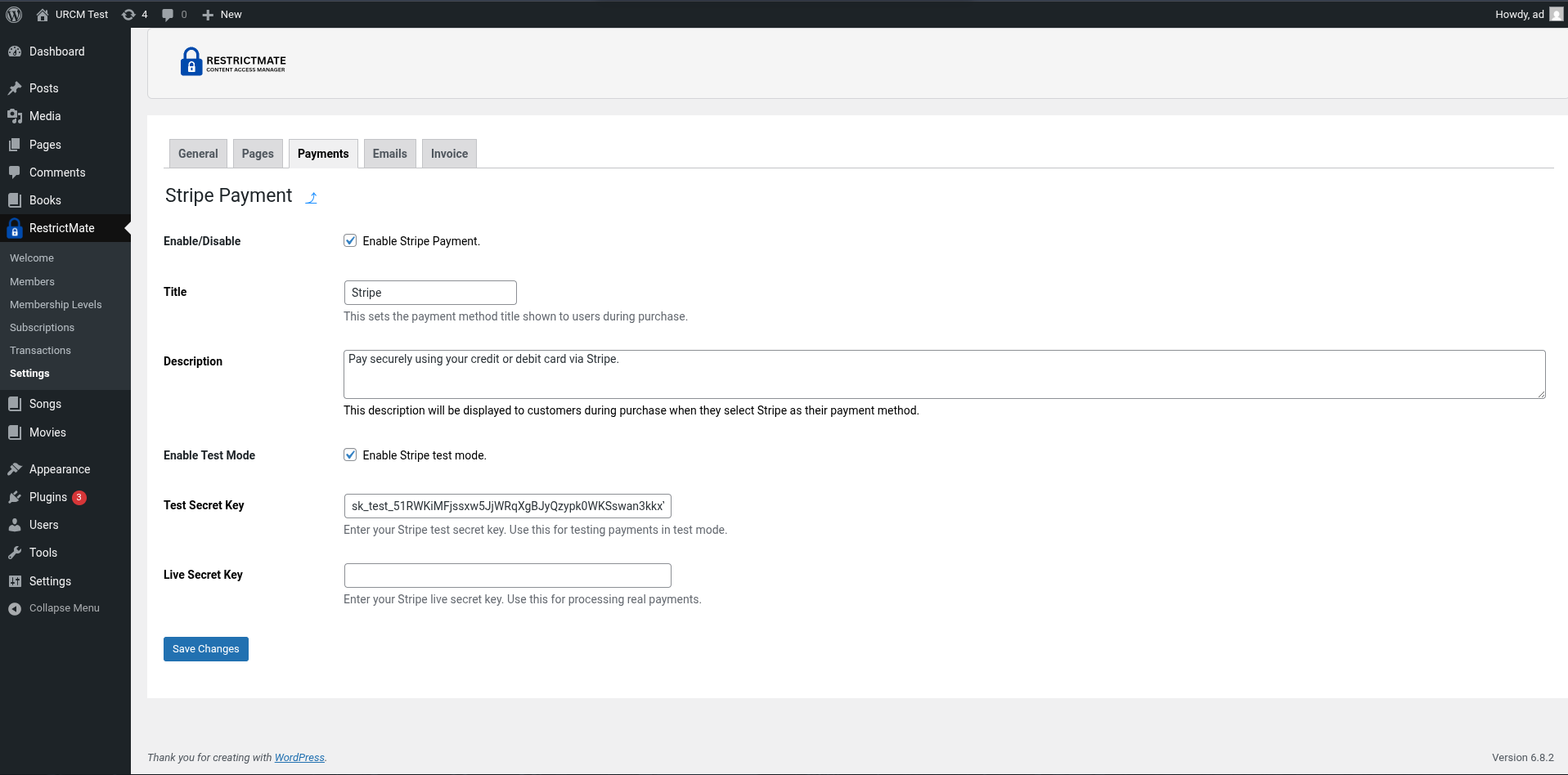
Task: Open the Transactions submenu item
Action: (40, 351)
